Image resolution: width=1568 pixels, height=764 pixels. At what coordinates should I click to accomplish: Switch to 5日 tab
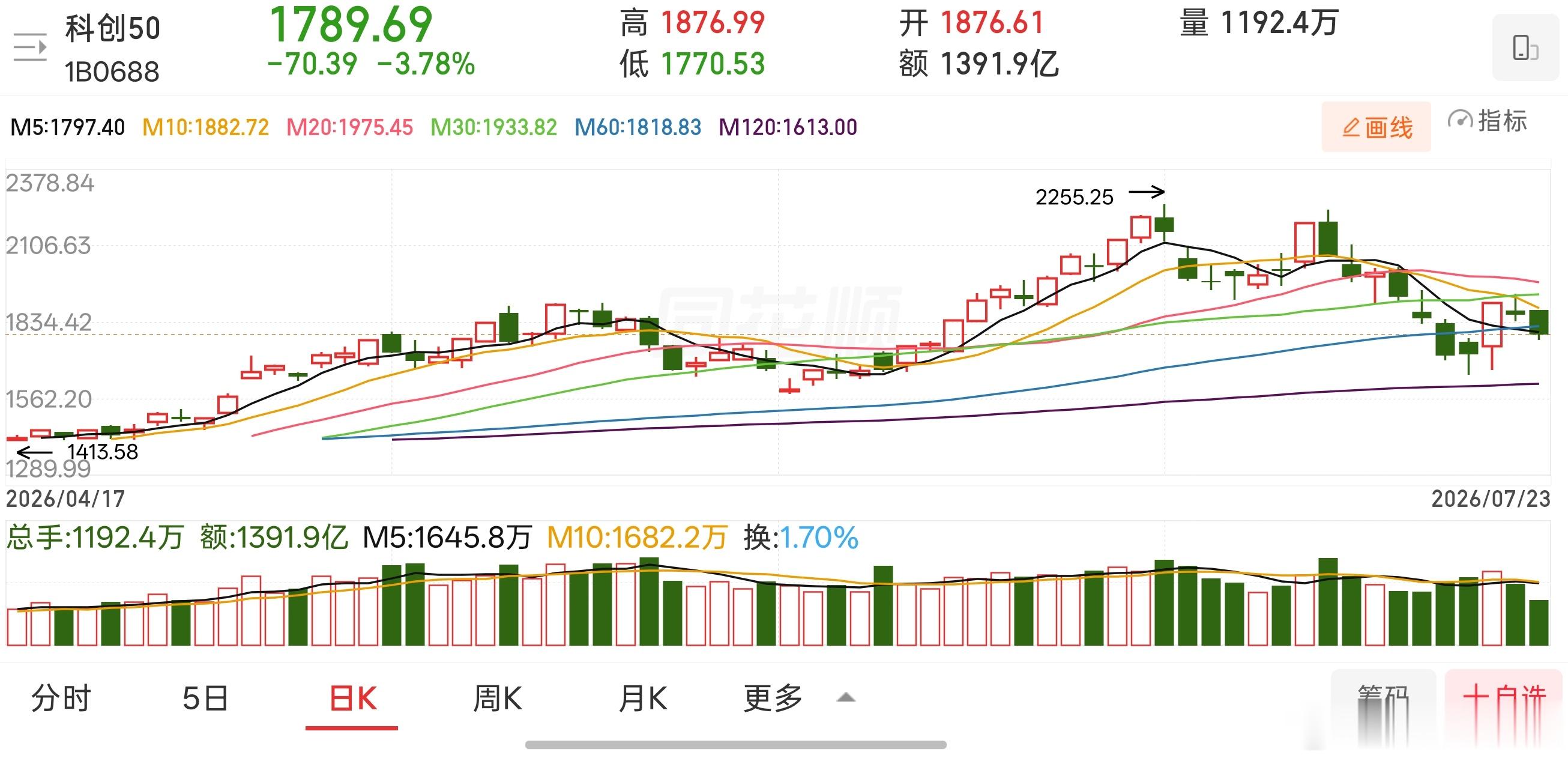click(x=206, y=697)
